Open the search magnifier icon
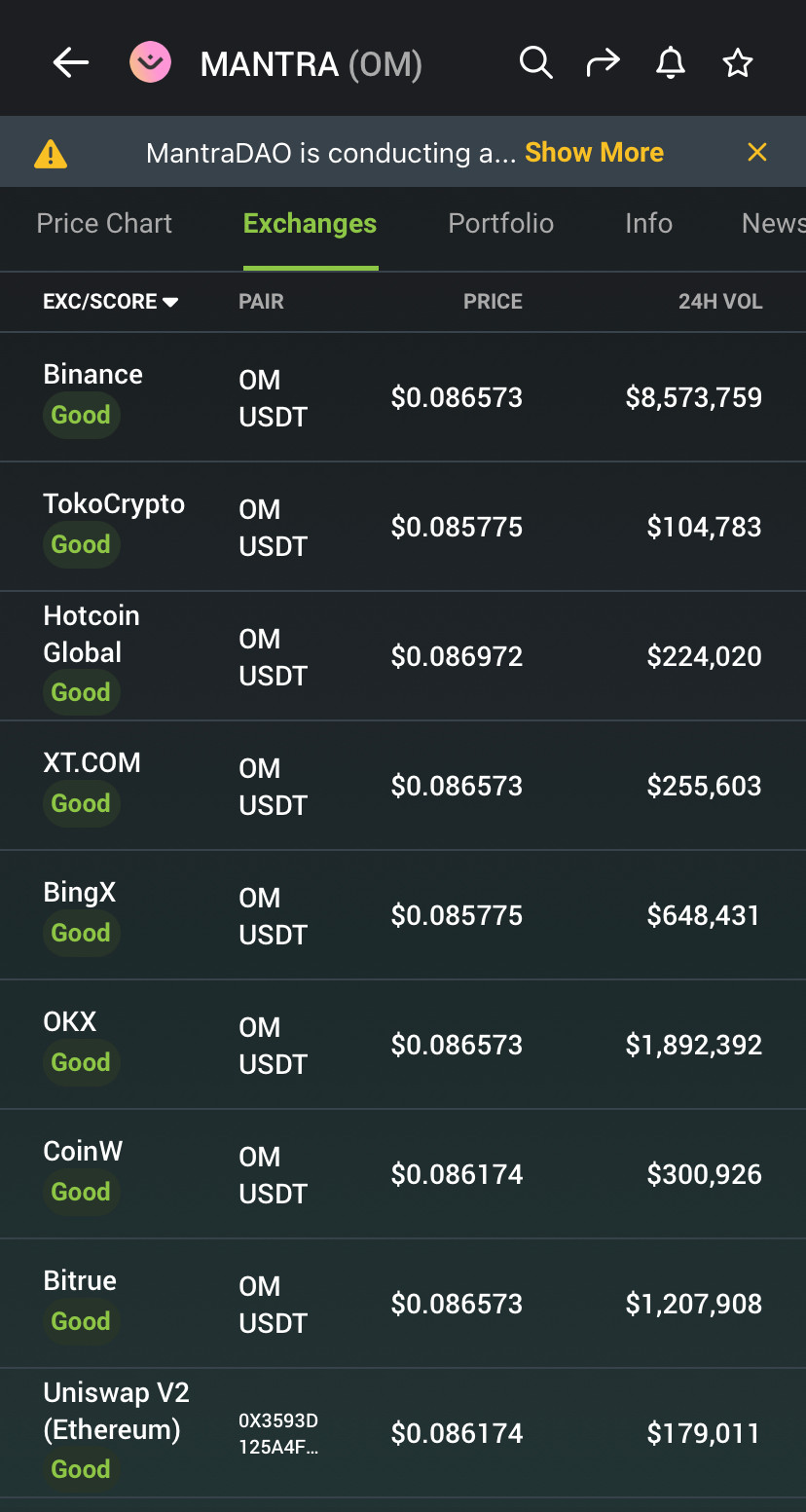The width and height of the screenshot is (806, 1512). click(x=535, y=64)
